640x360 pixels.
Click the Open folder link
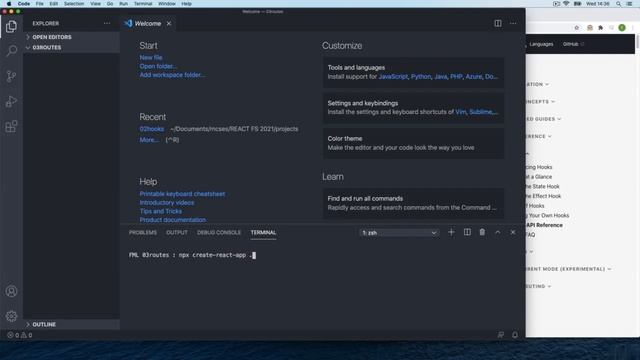[x=158, y=66]
